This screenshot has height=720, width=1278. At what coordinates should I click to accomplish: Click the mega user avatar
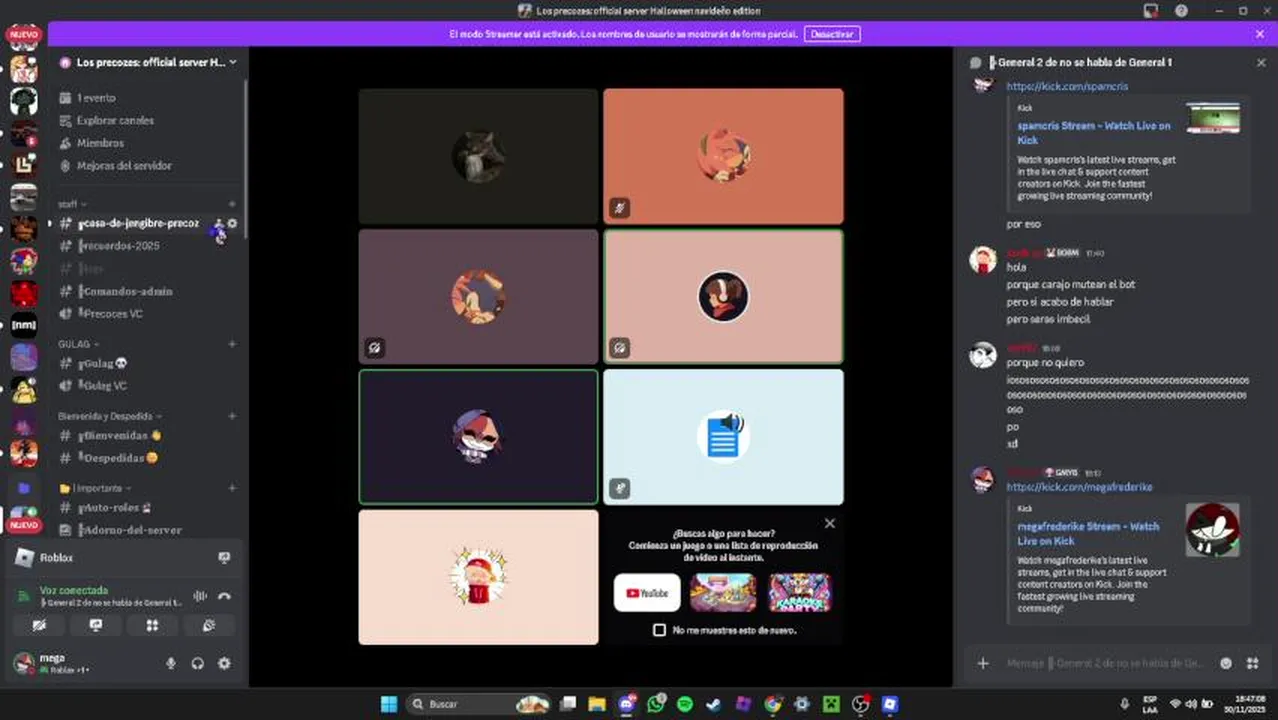(x=23, y=663)
